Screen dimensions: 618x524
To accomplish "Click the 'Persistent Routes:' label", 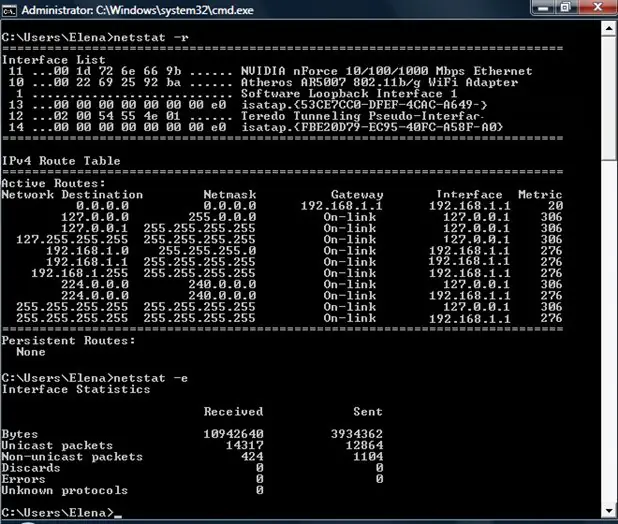I will 69,341.
